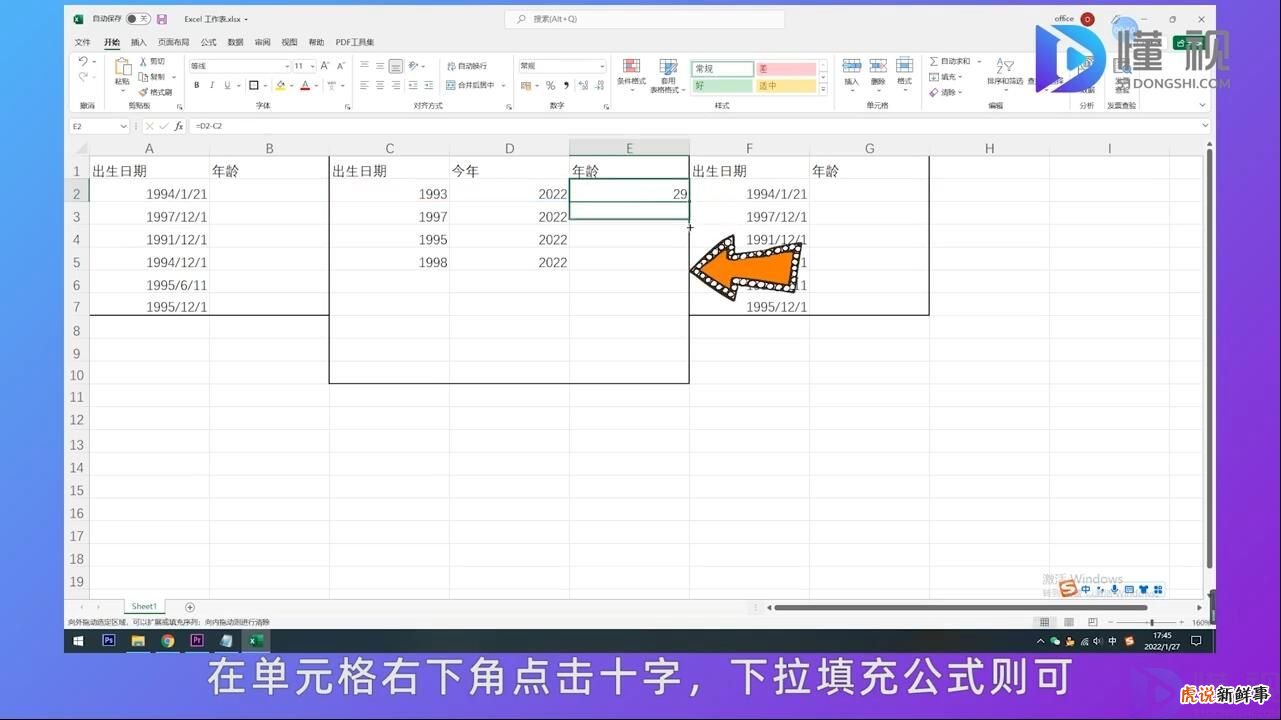
Task: Apply bold formatting to selected cell
Action: [x=196, y=84]
